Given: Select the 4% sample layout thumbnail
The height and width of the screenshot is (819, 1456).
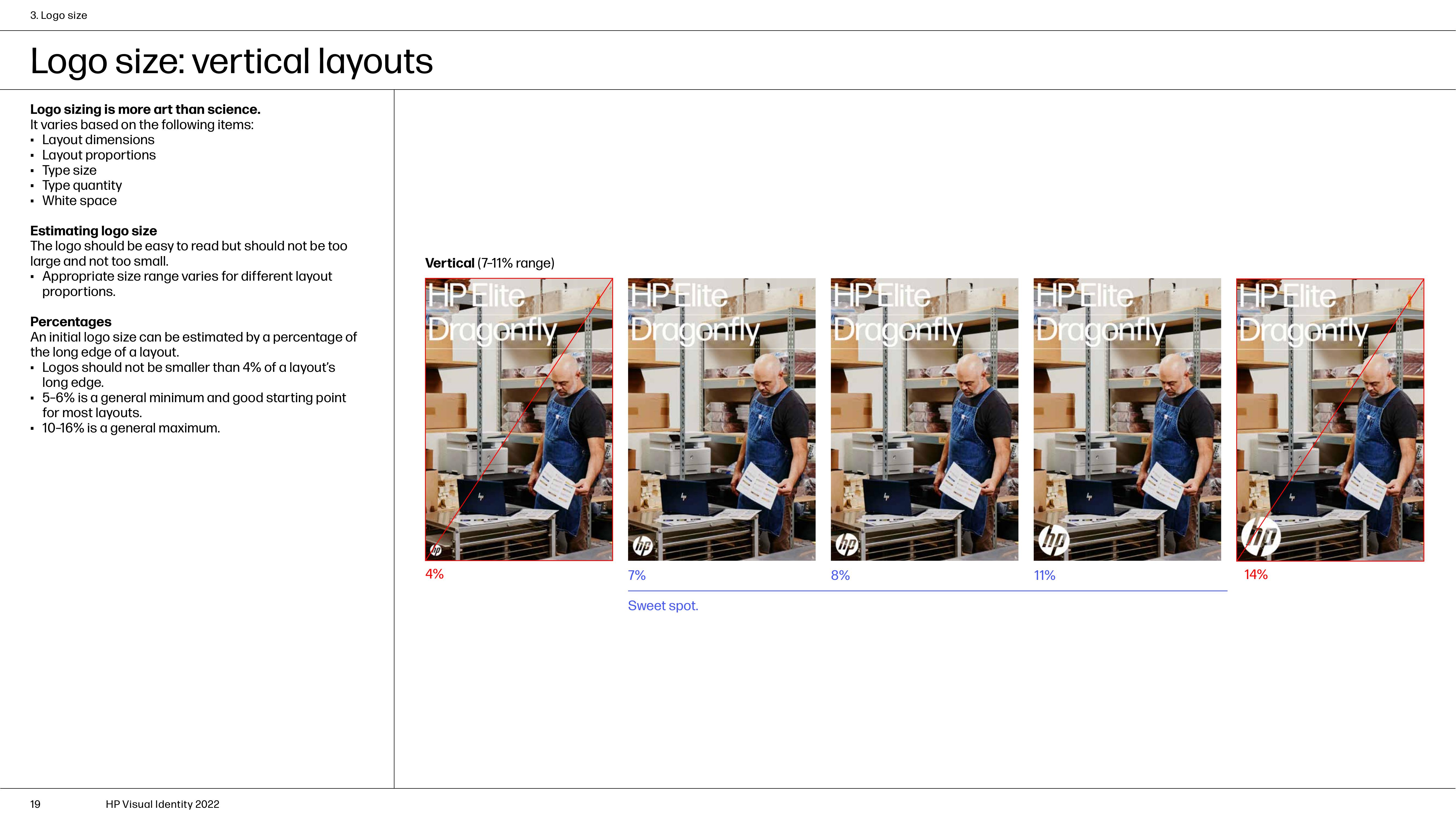Looking at the screenshot, I should point(519,419).
